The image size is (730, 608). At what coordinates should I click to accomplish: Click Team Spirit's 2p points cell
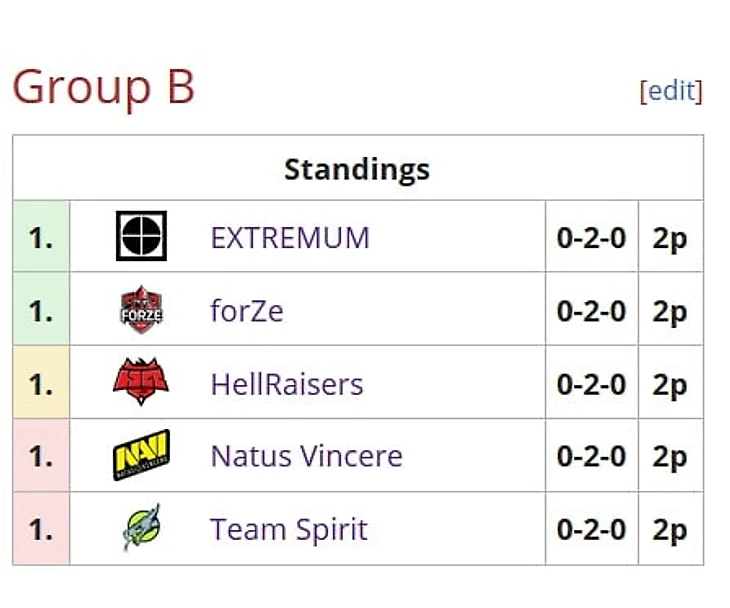coord(670,529)
